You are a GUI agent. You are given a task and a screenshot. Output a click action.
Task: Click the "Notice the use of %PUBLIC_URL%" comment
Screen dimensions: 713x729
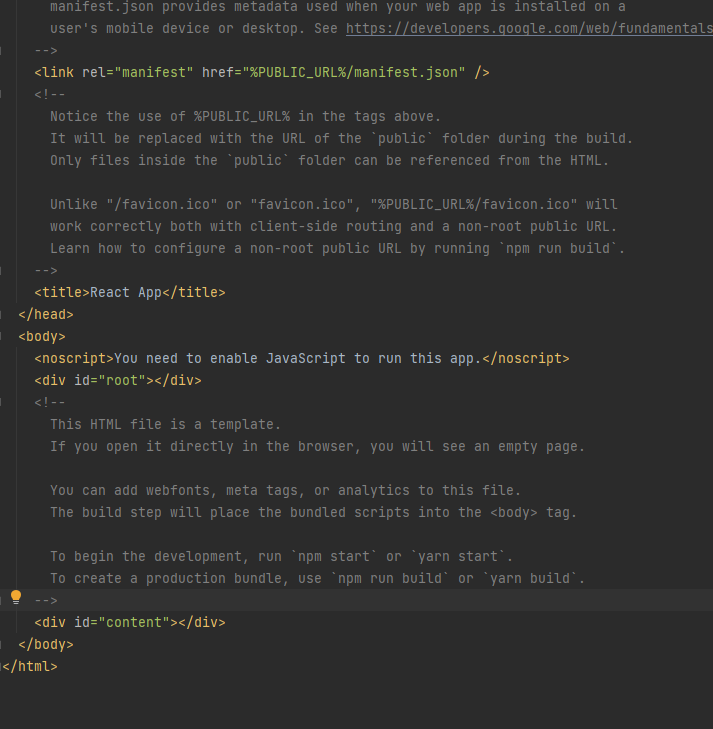[x=245, y=116]
